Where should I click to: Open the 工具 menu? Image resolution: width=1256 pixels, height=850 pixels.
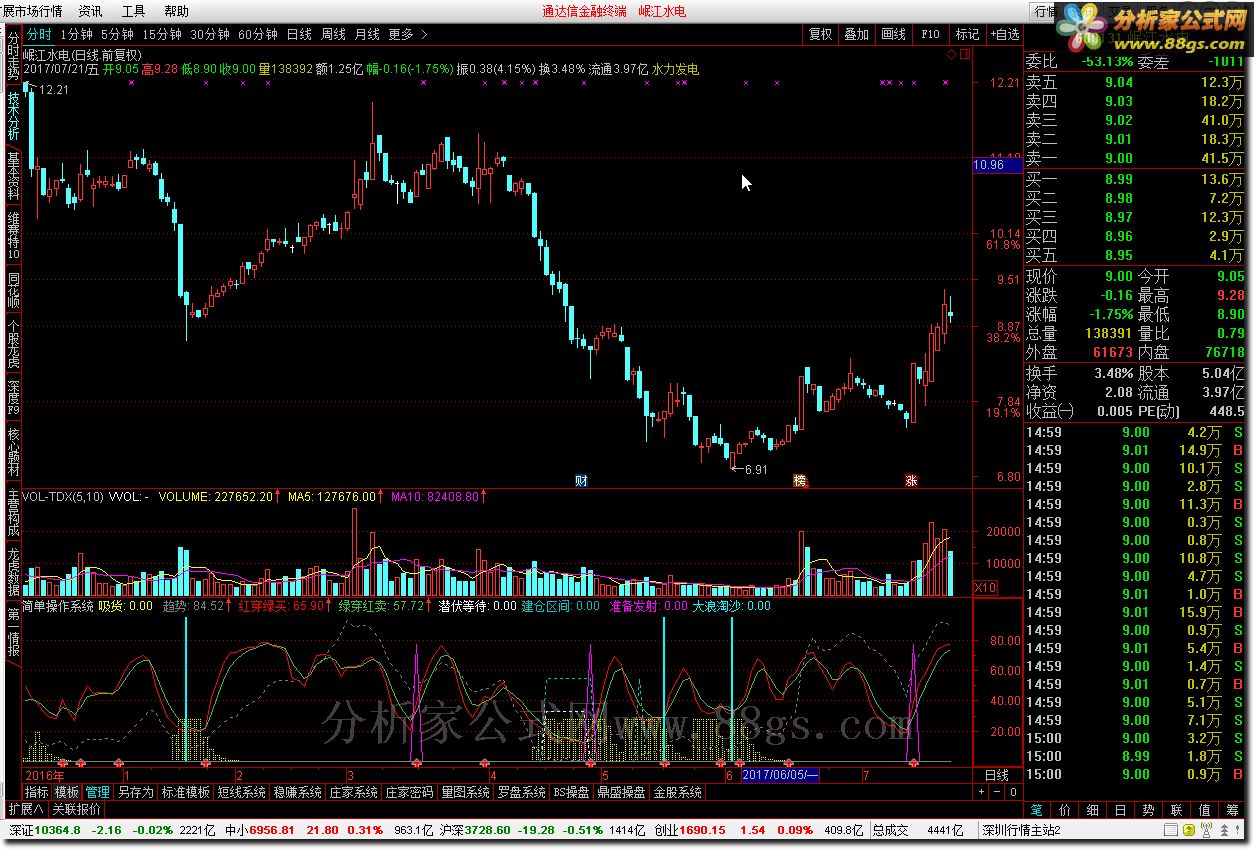[x=133, y=11]
